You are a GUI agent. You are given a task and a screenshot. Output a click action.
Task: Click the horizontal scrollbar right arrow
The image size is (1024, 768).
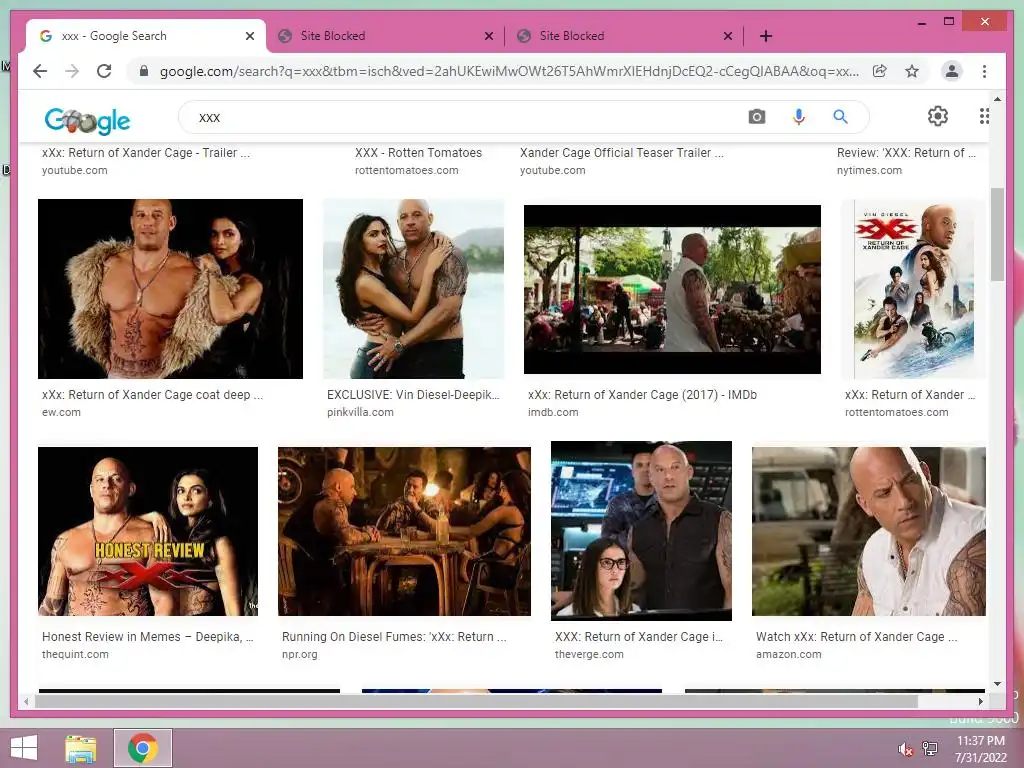980,701
